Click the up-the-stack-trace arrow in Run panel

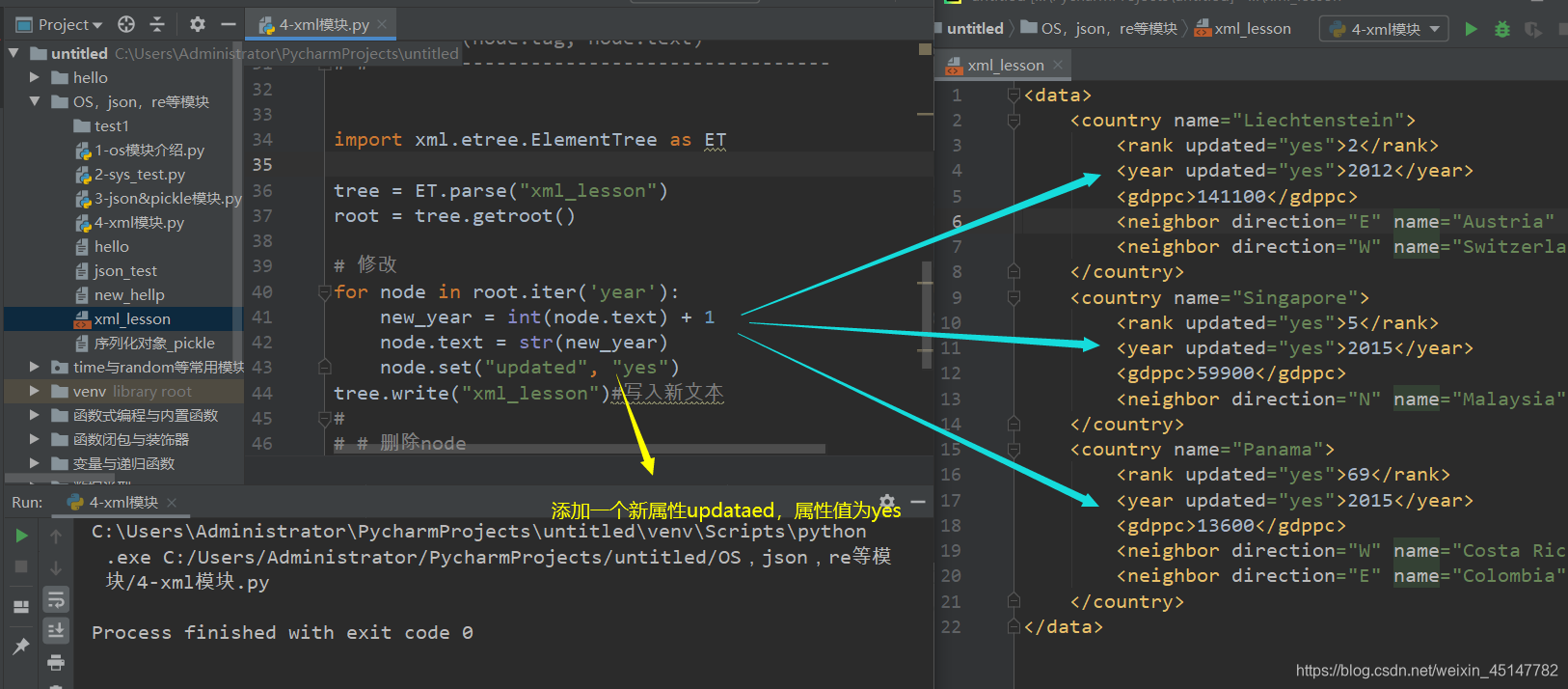pos(56,536)
